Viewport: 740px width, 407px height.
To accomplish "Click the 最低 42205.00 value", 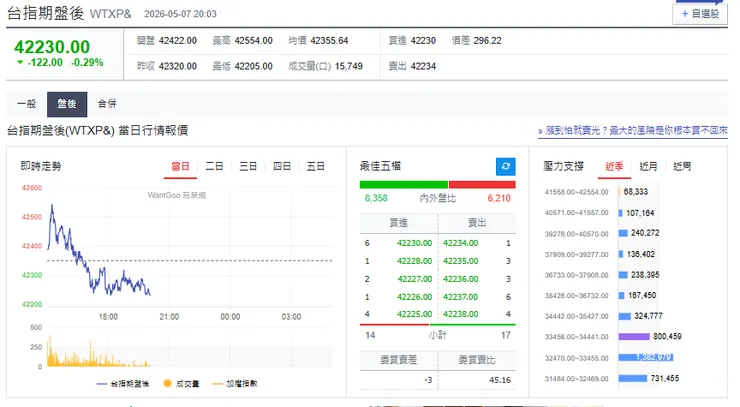I will (253, 67).
